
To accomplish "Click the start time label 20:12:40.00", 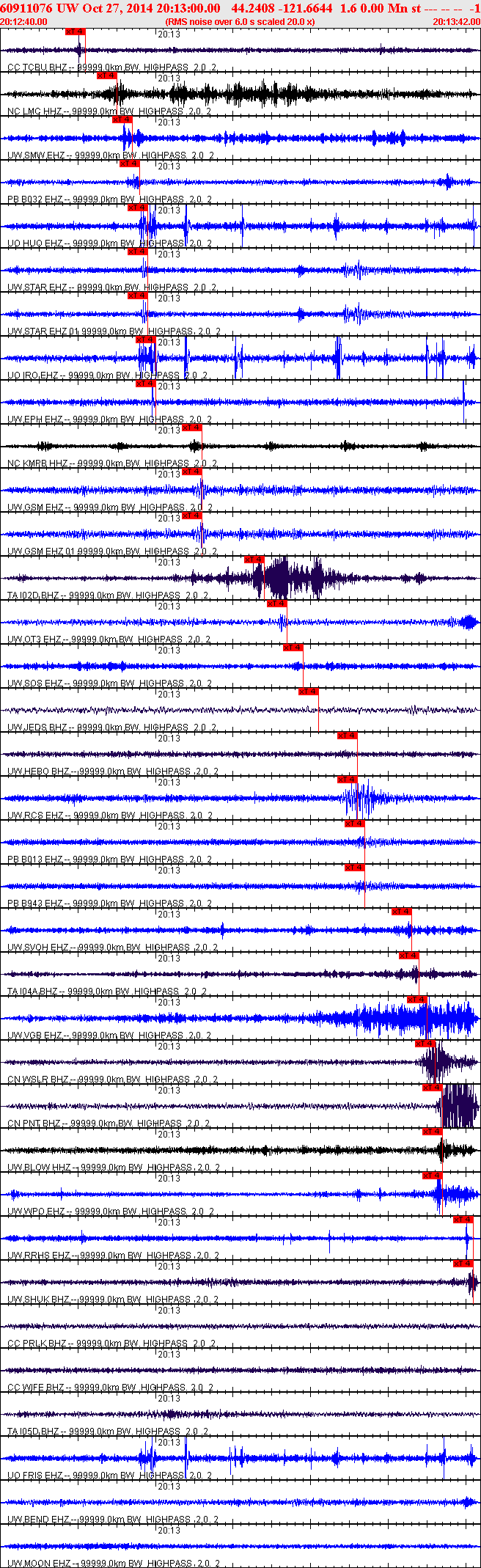I will click(x=23, y=22).
